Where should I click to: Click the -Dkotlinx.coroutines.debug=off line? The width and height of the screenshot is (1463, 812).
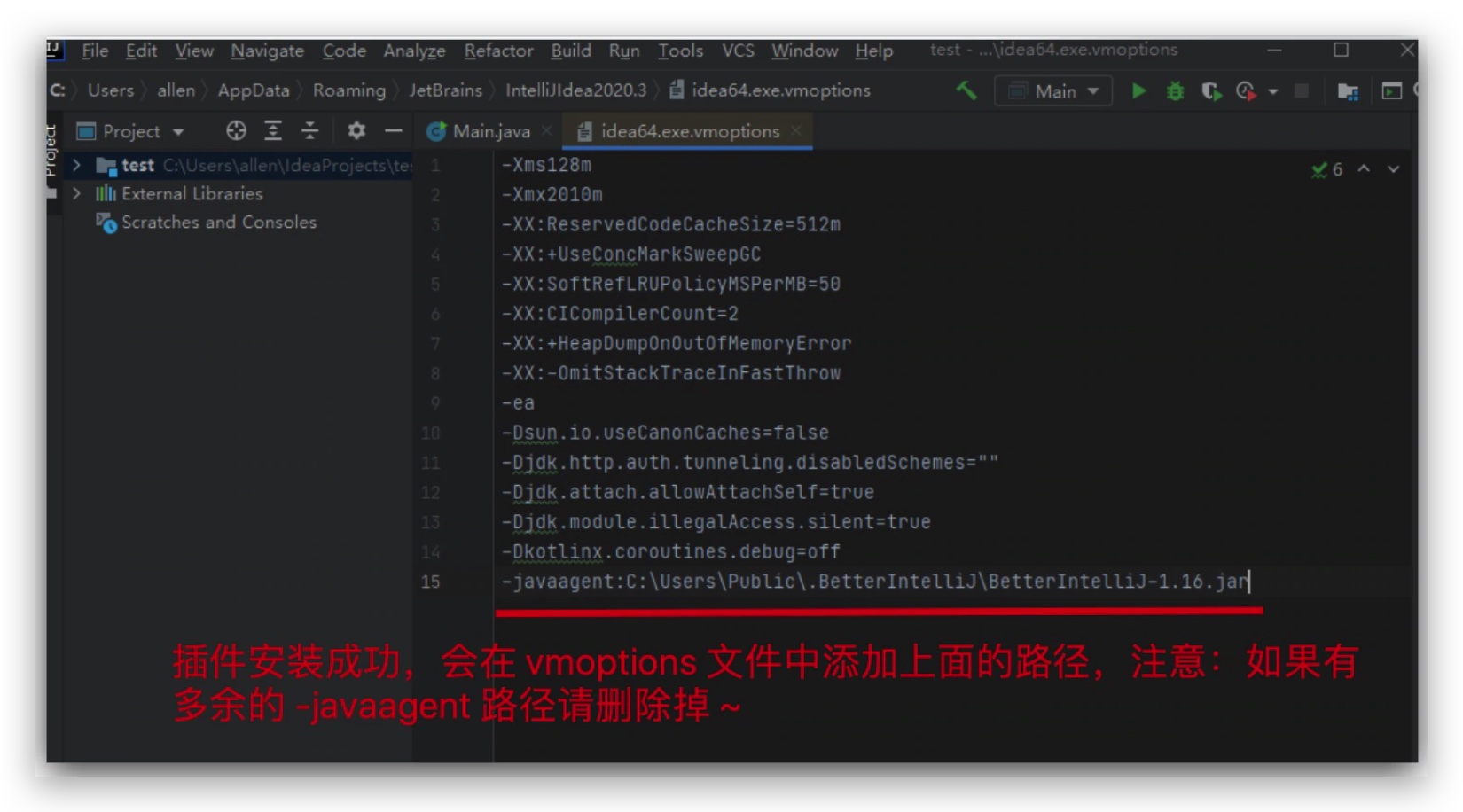tap(670, 551)
